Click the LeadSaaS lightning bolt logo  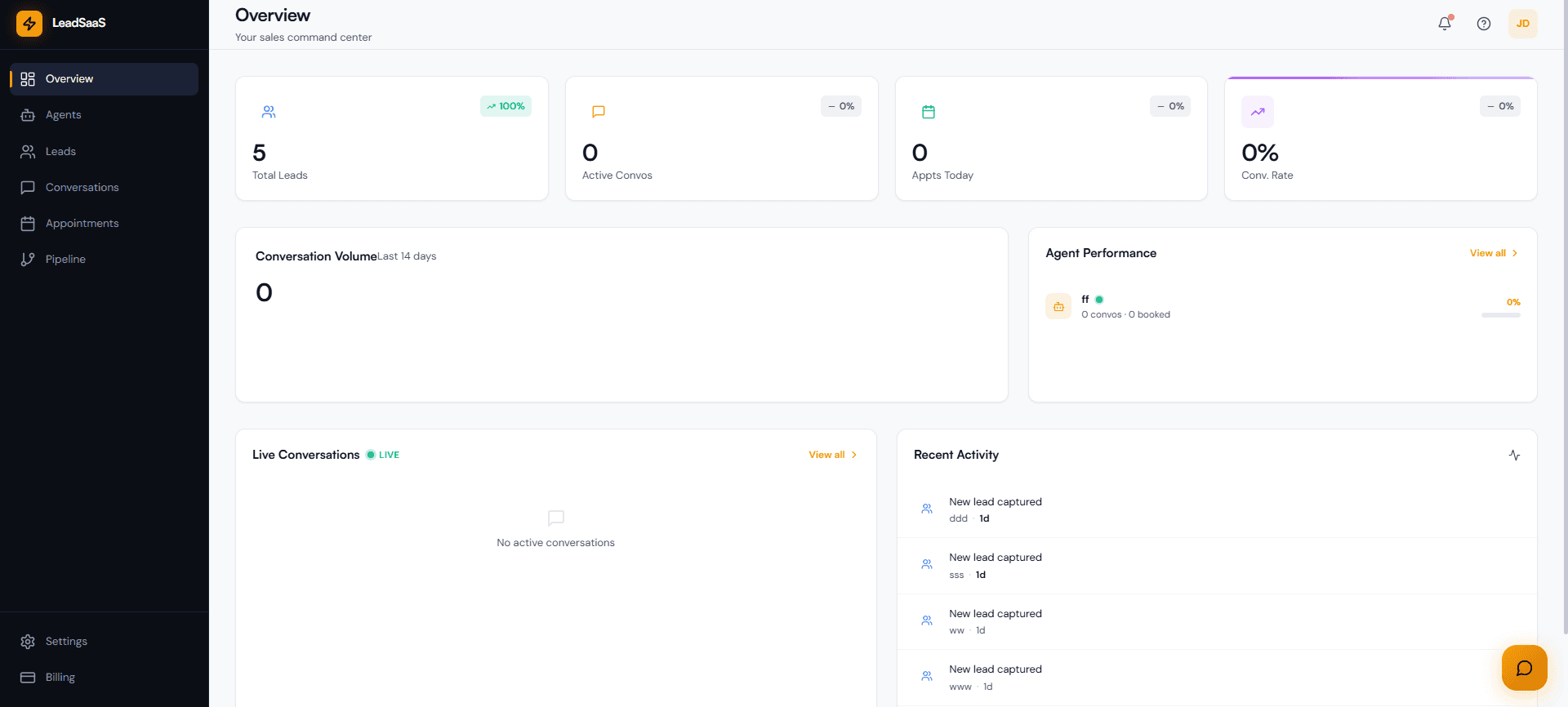(29, 23)
